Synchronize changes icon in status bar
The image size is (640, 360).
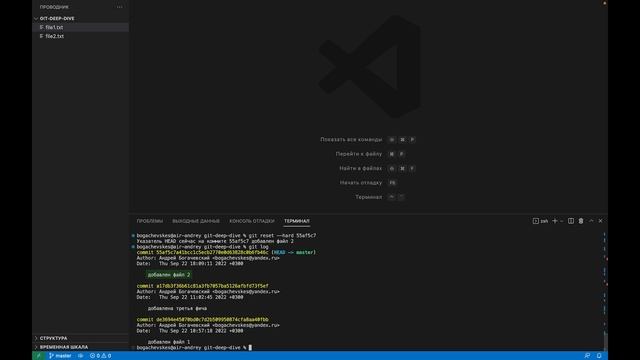click(80, 356)
